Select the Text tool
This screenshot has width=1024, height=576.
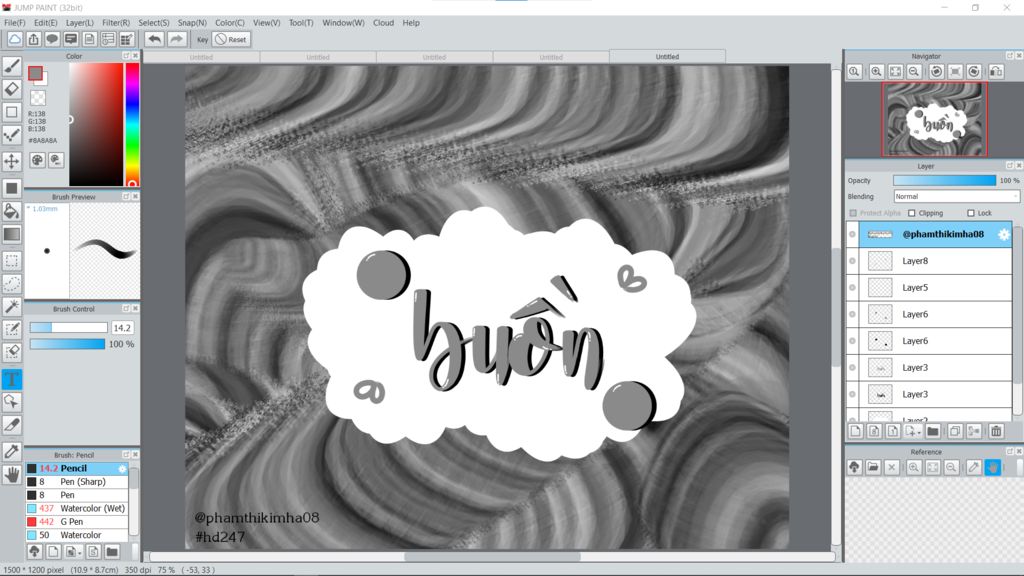[12, 379]
